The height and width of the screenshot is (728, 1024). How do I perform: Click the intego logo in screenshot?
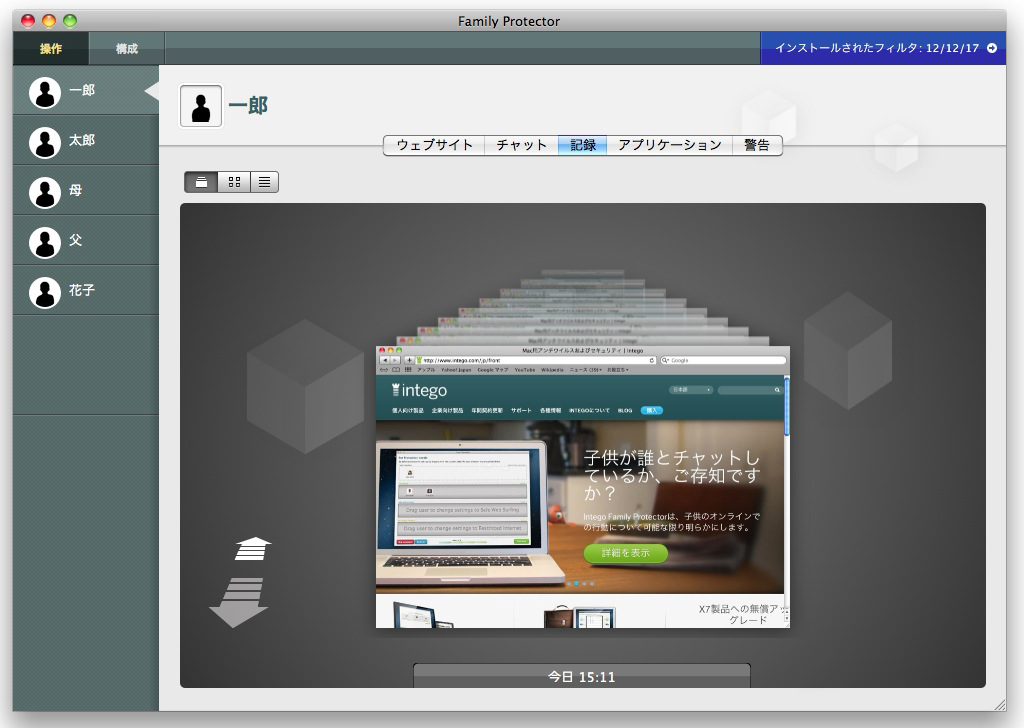tap(419, 390)
